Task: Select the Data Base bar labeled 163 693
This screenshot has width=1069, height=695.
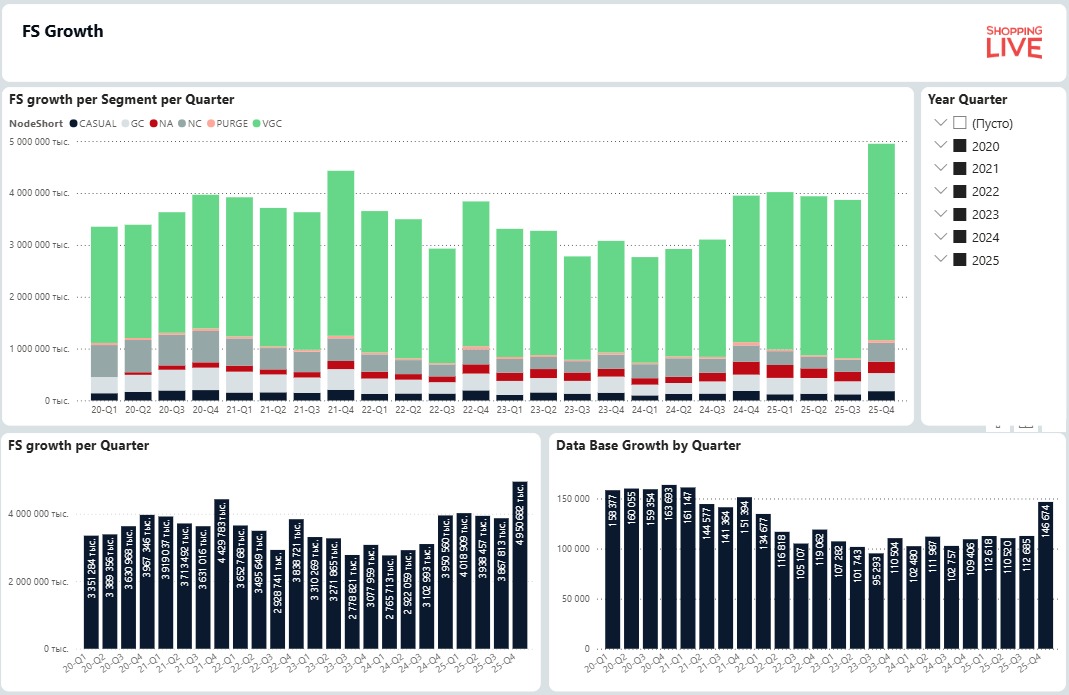Action: (669, 567)
